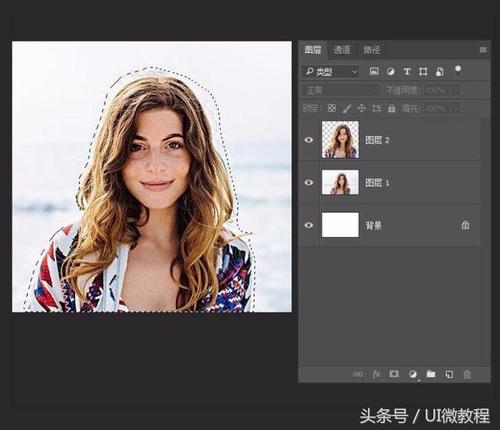This screenshot has width=500, height=430.
Task: Toggle the layer filter on/off switch
Action: coord(458,70)
